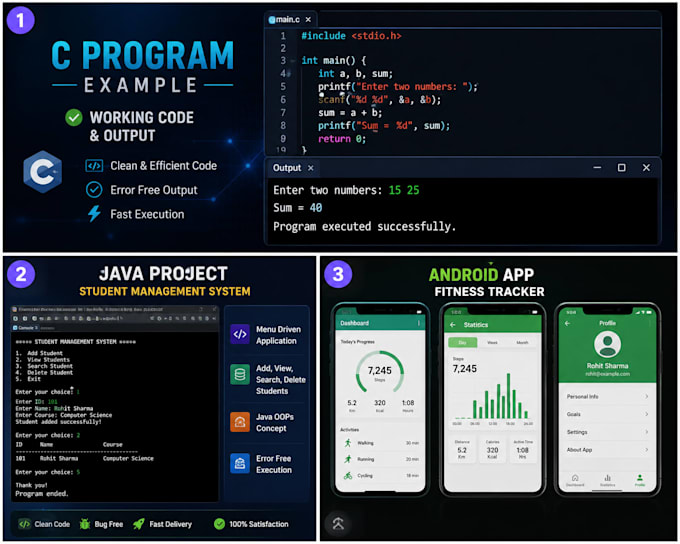Collapse the fold arrow at int main() line
The width and height of the screenshot is (680, 544).
pyautogui.click(x=293, y=61)
